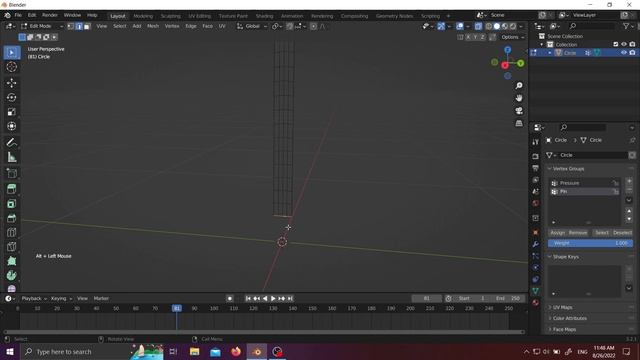Toggle X axis mesh mirror

click(x=468, y=37)
